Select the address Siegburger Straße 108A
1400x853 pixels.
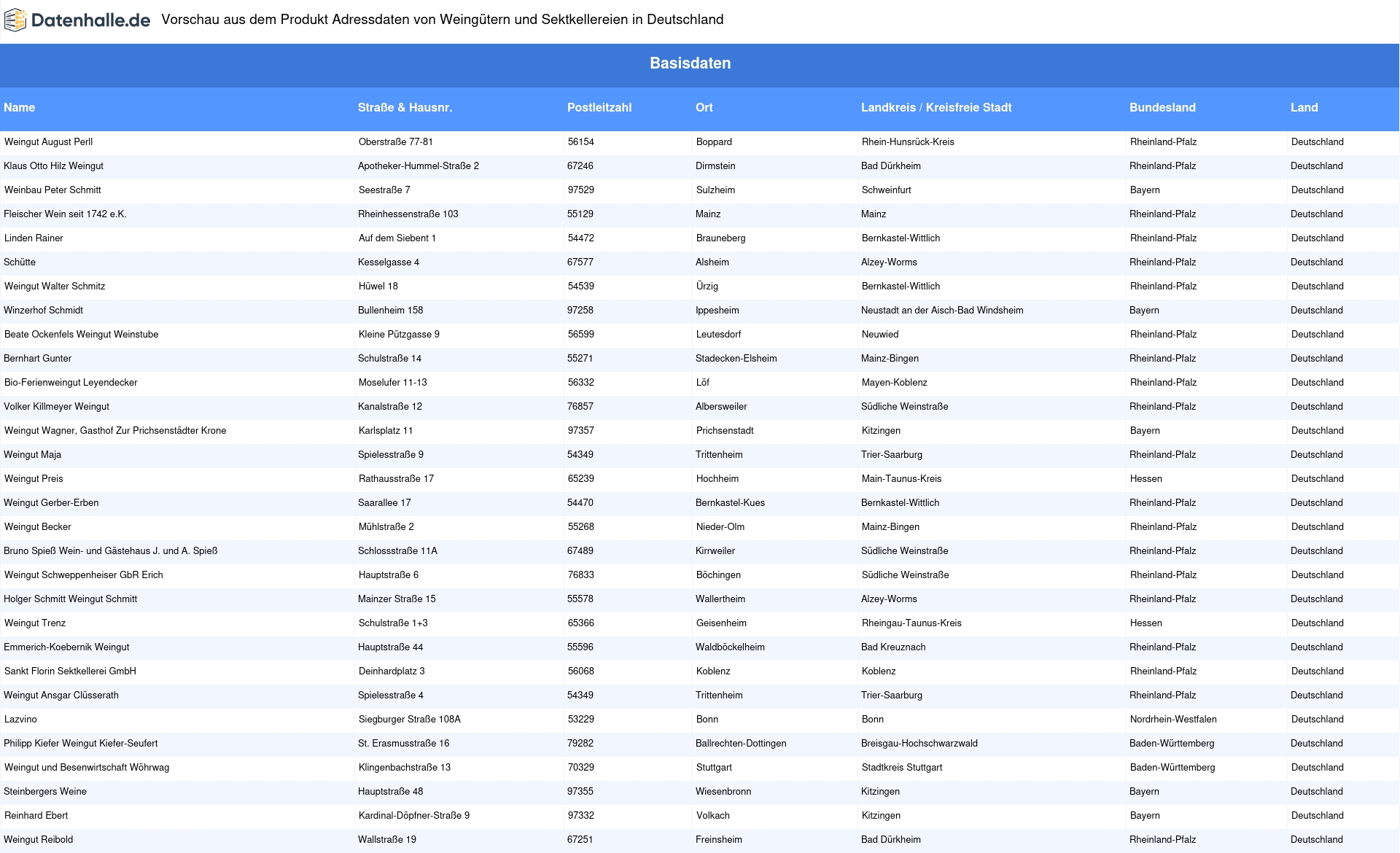point(410,720)
